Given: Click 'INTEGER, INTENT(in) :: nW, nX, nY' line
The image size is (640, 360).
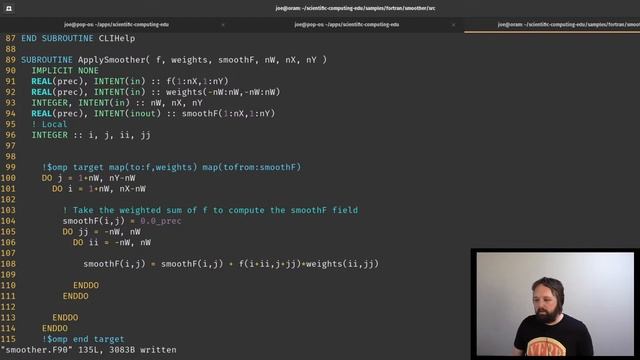Looking at the screenshot, I should point(117,103).
